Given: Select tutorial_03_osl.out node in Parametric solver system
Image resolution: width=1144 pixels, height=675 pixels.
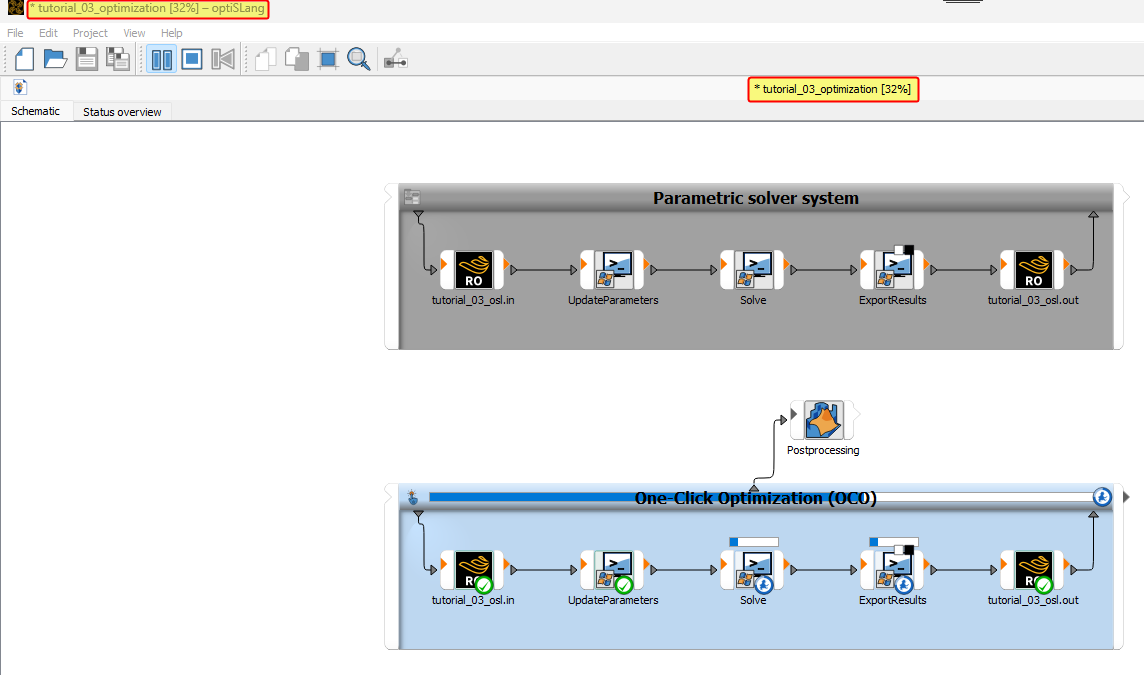Looking at the screenshot, I should click(x=1033, y=269).
